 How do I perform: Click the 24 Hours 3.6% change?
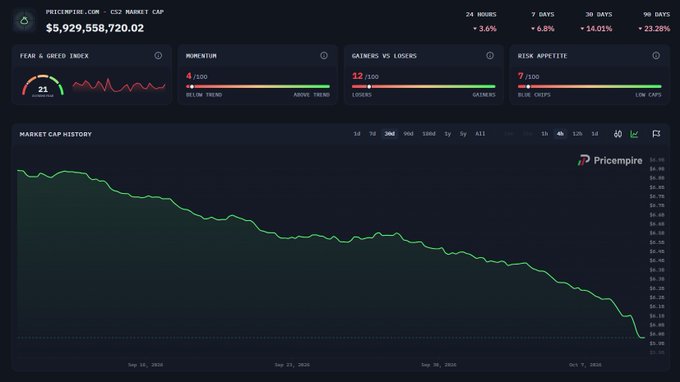tap(484, 29)
